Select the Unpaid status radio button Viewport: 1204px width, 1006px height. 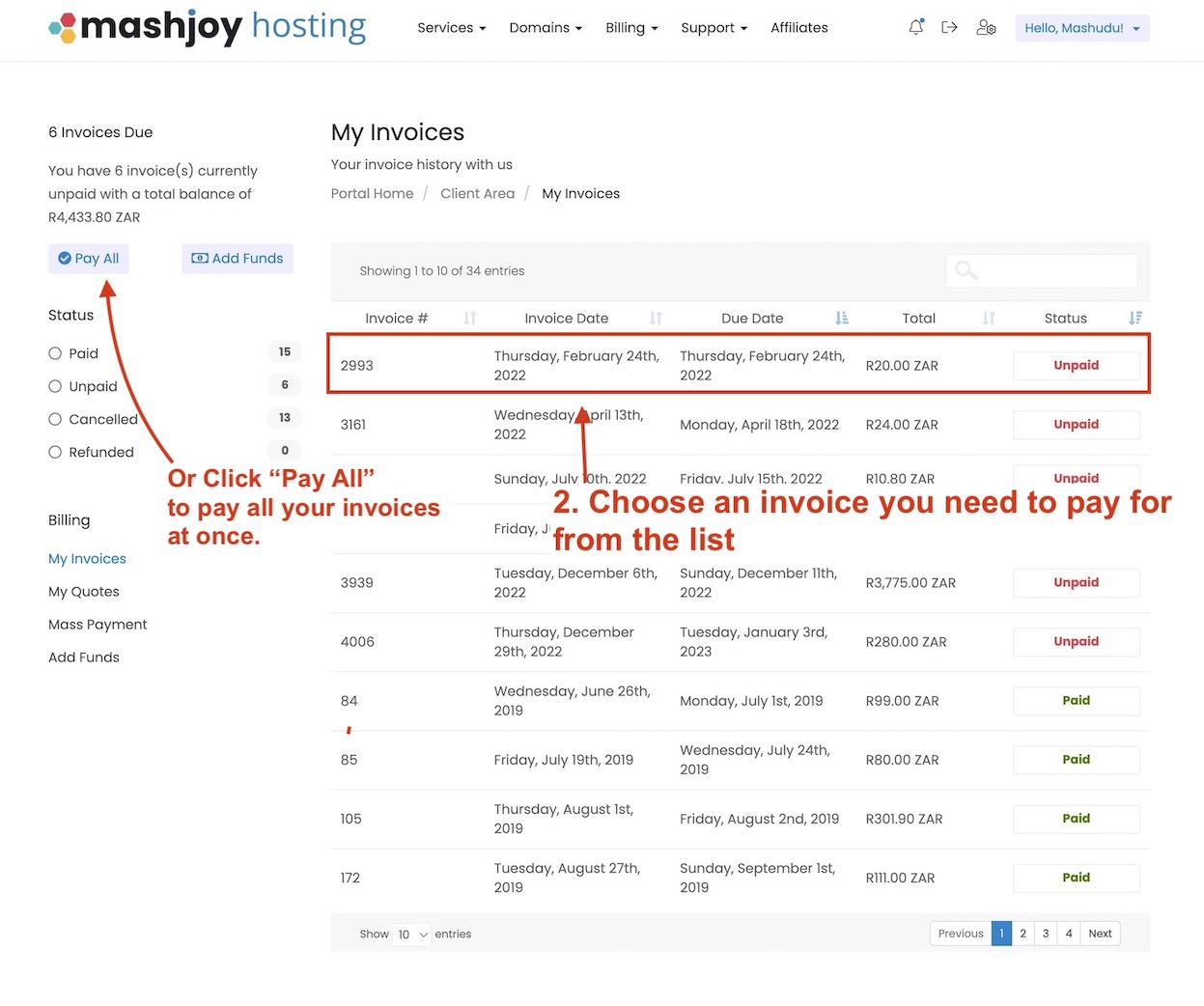(55, 385)
